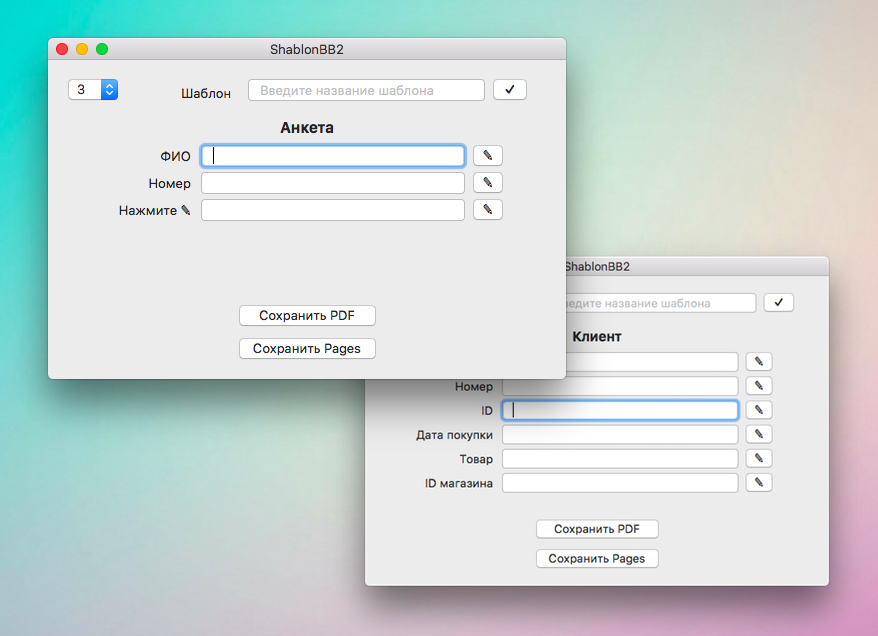Click Сохранить PDF in the Клиент window
This screenshot has width=878, height=636.
pyautogui.click(x=597, y=529)
